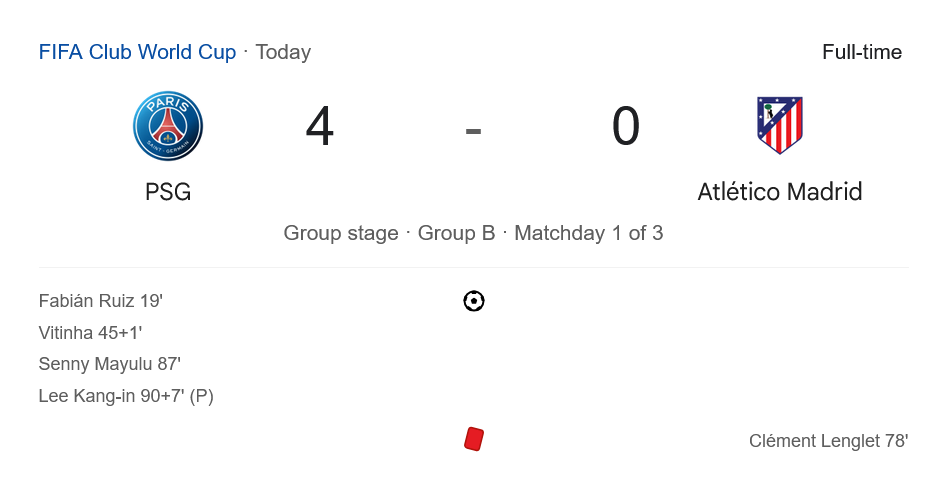Click Atlético Madrid's score of 0
This screenshot has width=948, height=481.
coord(626,128)
